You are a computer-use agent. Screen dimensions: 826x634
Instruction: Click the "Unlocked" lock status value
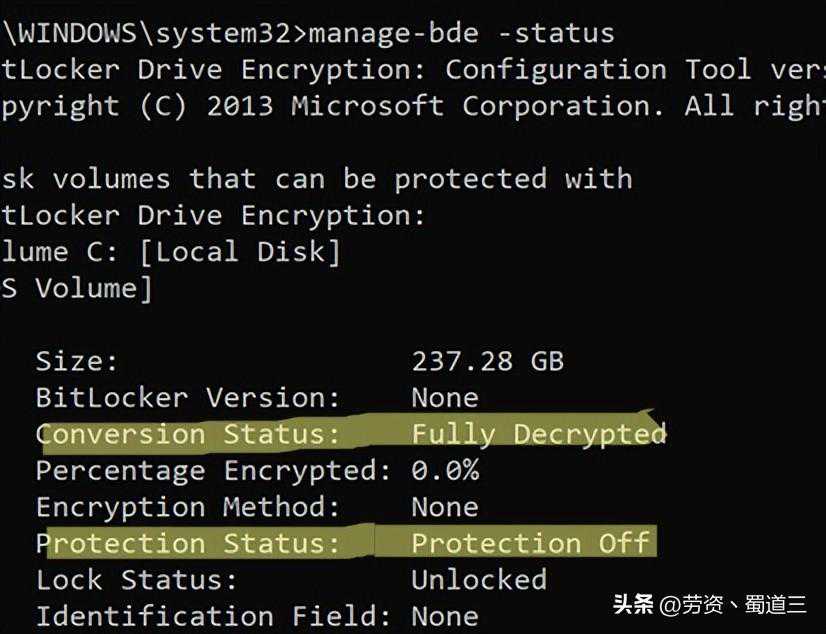click(479, 579)
